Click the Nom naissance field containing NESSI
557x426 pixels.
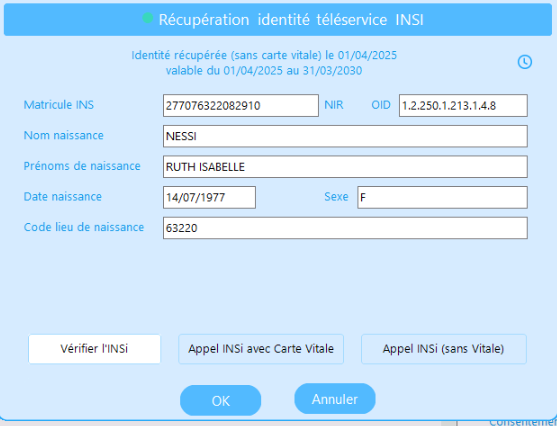(345, 136)
